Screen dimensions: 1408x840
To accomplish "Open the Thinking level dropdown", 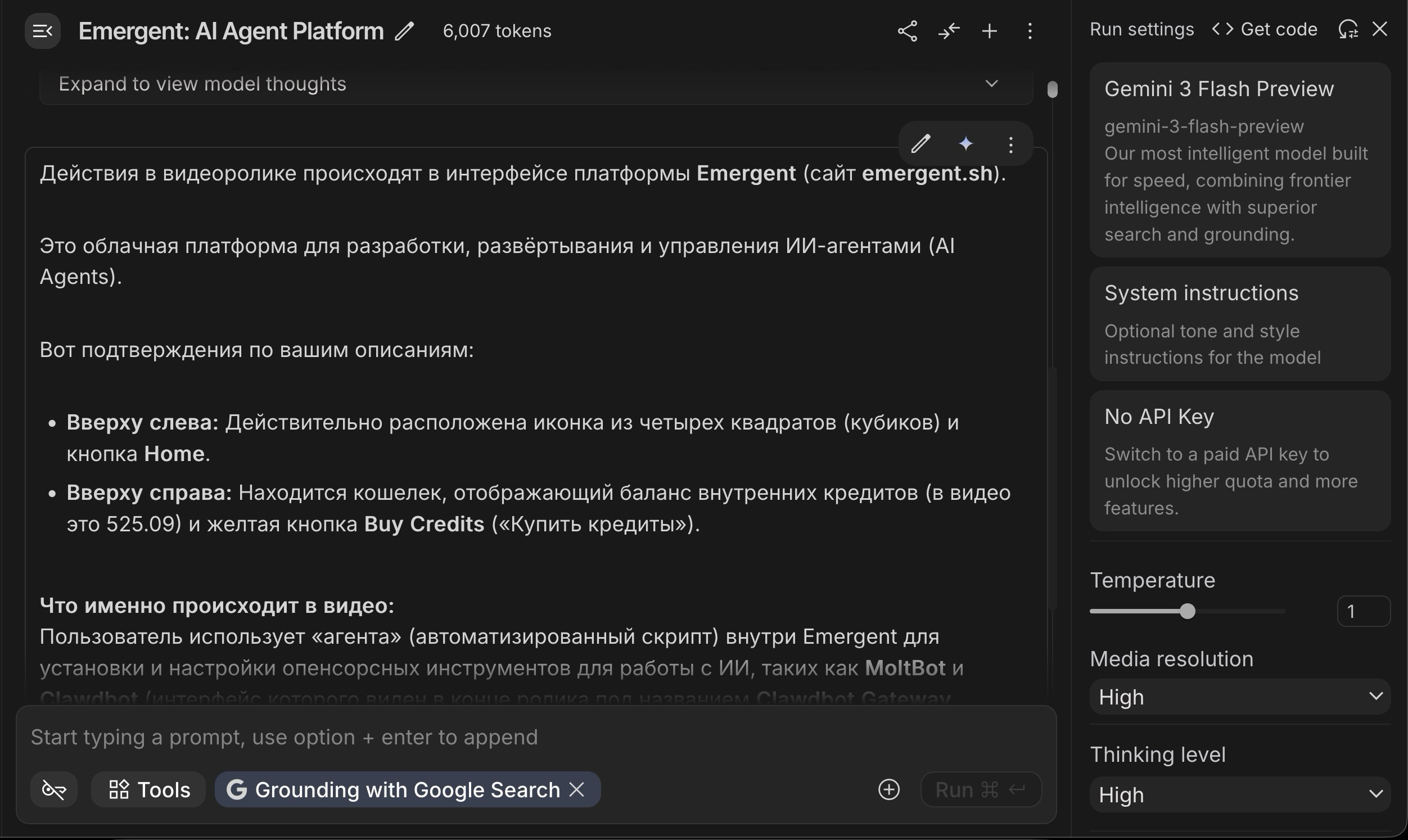I will 1239,794.
